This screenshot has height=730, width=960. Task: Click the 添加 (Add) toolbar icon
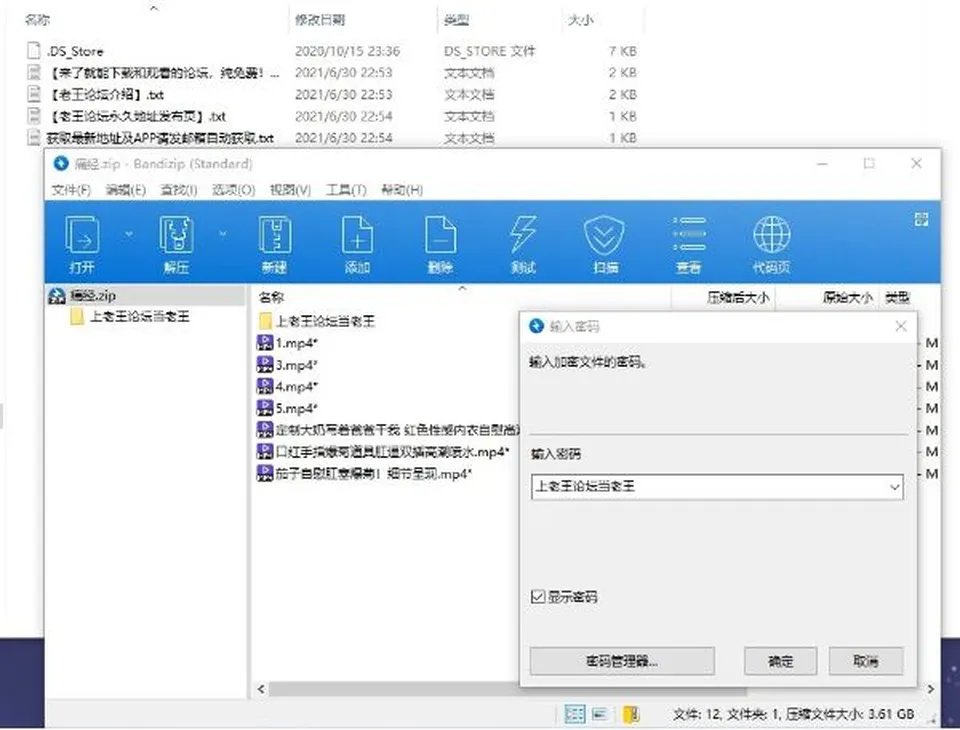click(358, 235)
